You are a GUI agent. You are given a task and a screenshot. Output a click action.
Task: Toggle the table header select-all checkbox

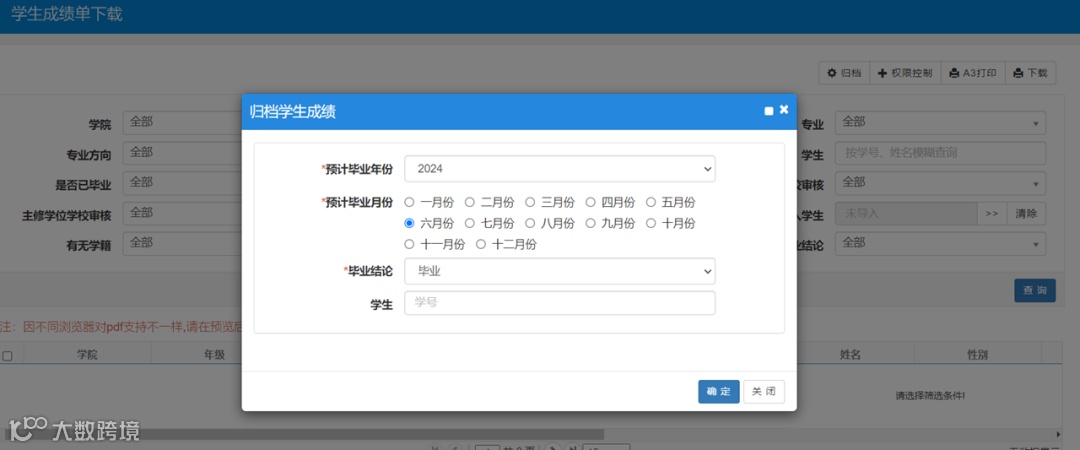tap(7, 356)
